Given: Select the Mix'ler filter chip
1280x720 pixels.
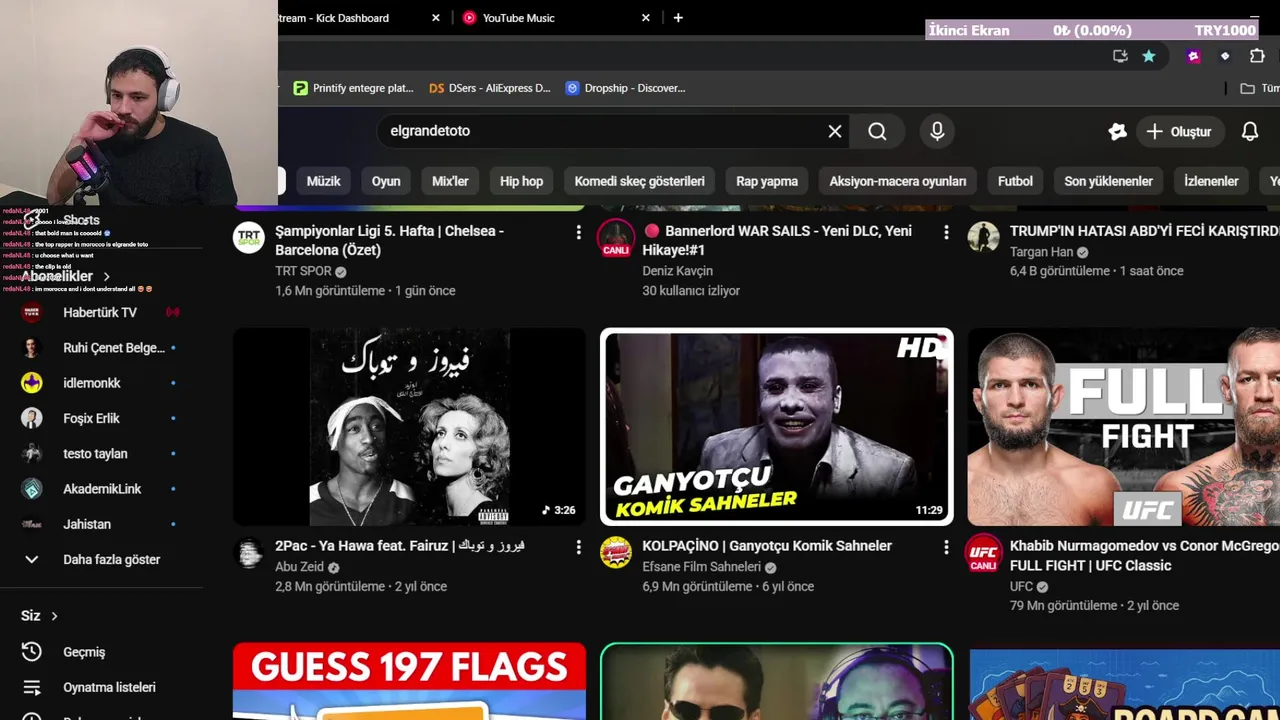Looking at the screenshot, I should coord(450,181).
